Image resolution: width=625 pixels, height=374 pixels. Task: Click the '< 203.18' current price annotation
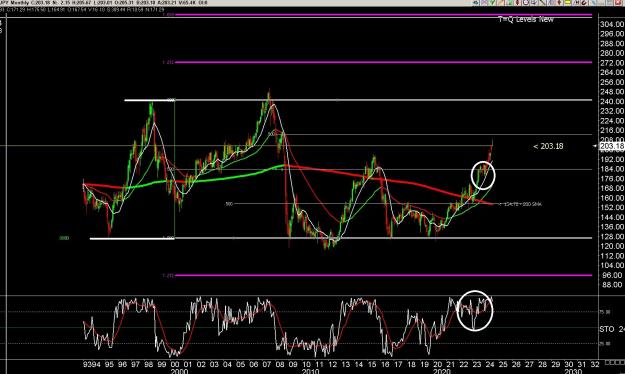click(x=548, y=146)
